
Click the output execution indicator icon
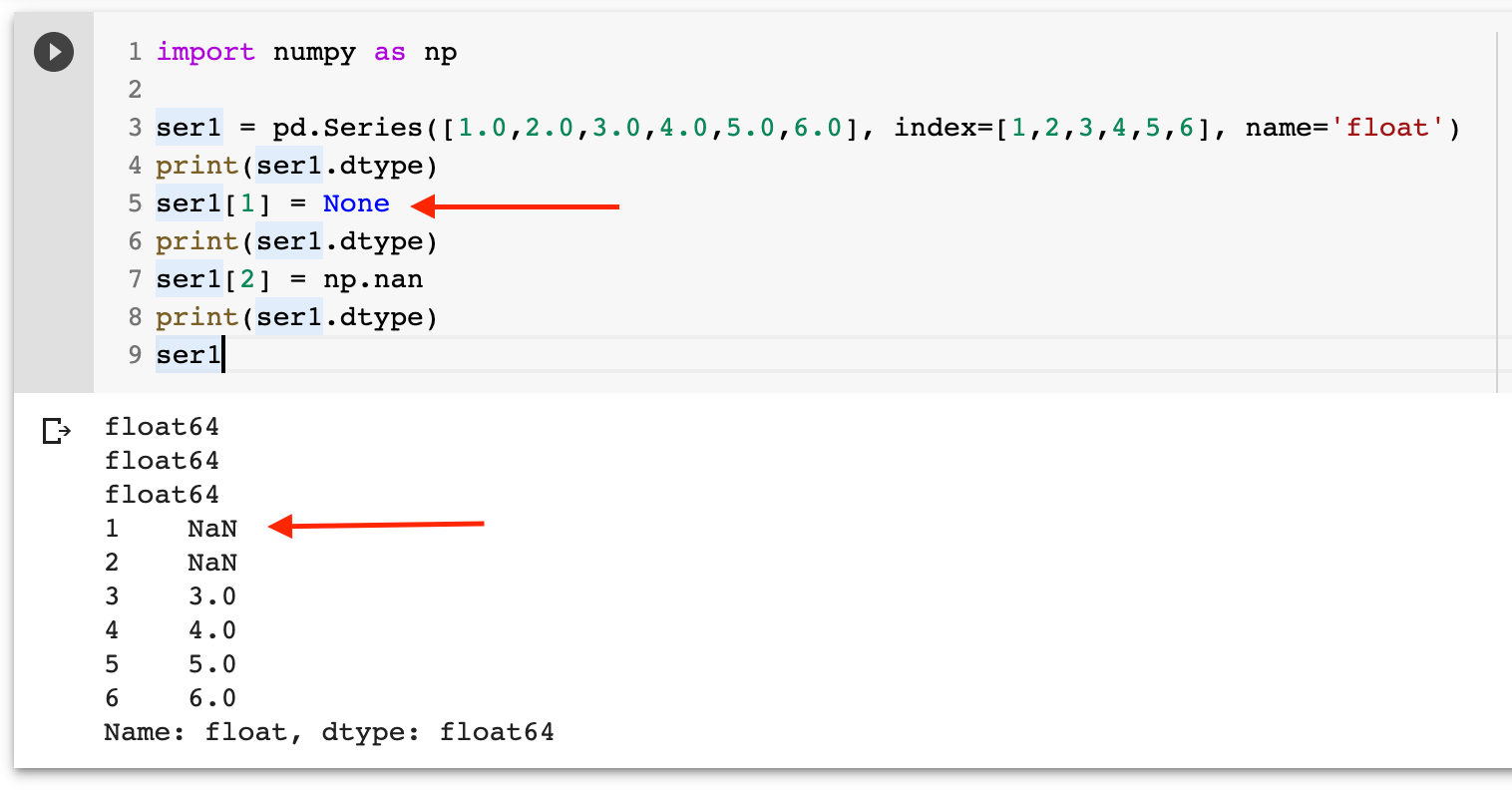point(57,429)
